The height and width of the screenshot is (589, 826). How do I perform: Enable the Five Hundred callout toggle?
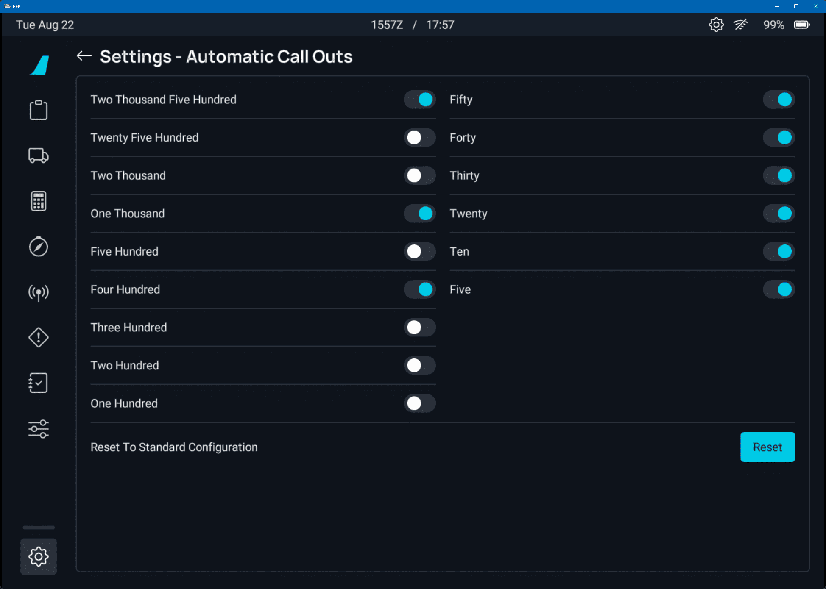pos(420,252)
